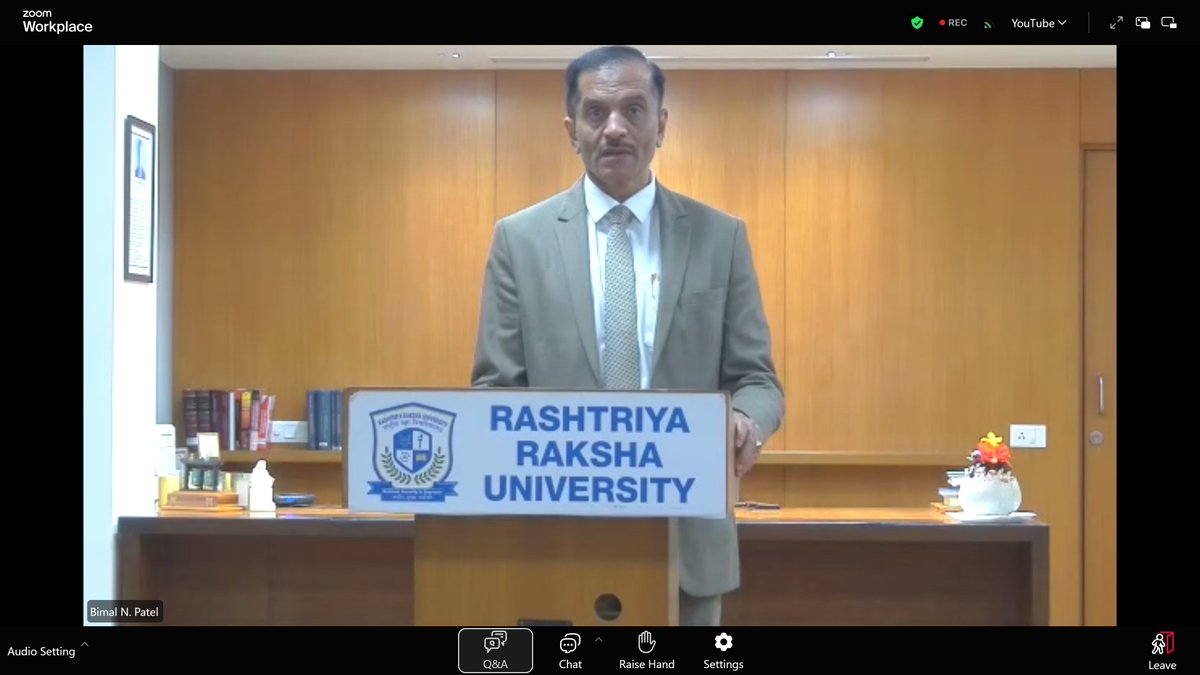This screenshot has width=1200, height=675.
Task: Click the speaker video feed
Action: coord(600,335)
